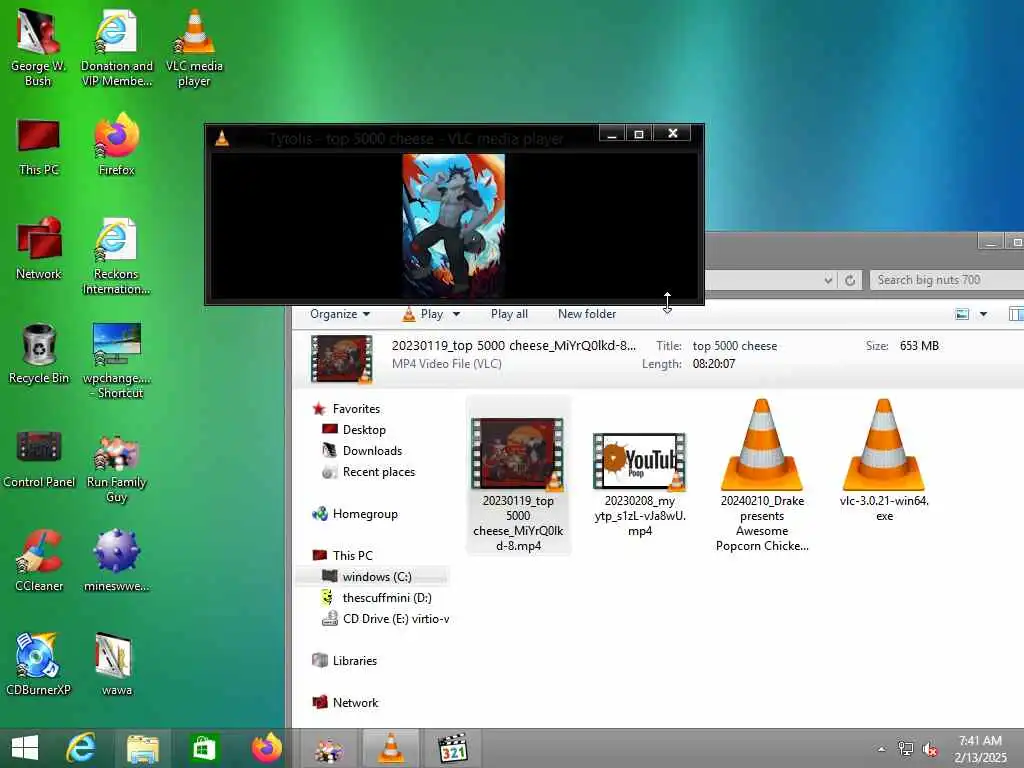The image size is (1024, 768).
Task: Open Libraries in navigation pane
Action: coord(355,661)
